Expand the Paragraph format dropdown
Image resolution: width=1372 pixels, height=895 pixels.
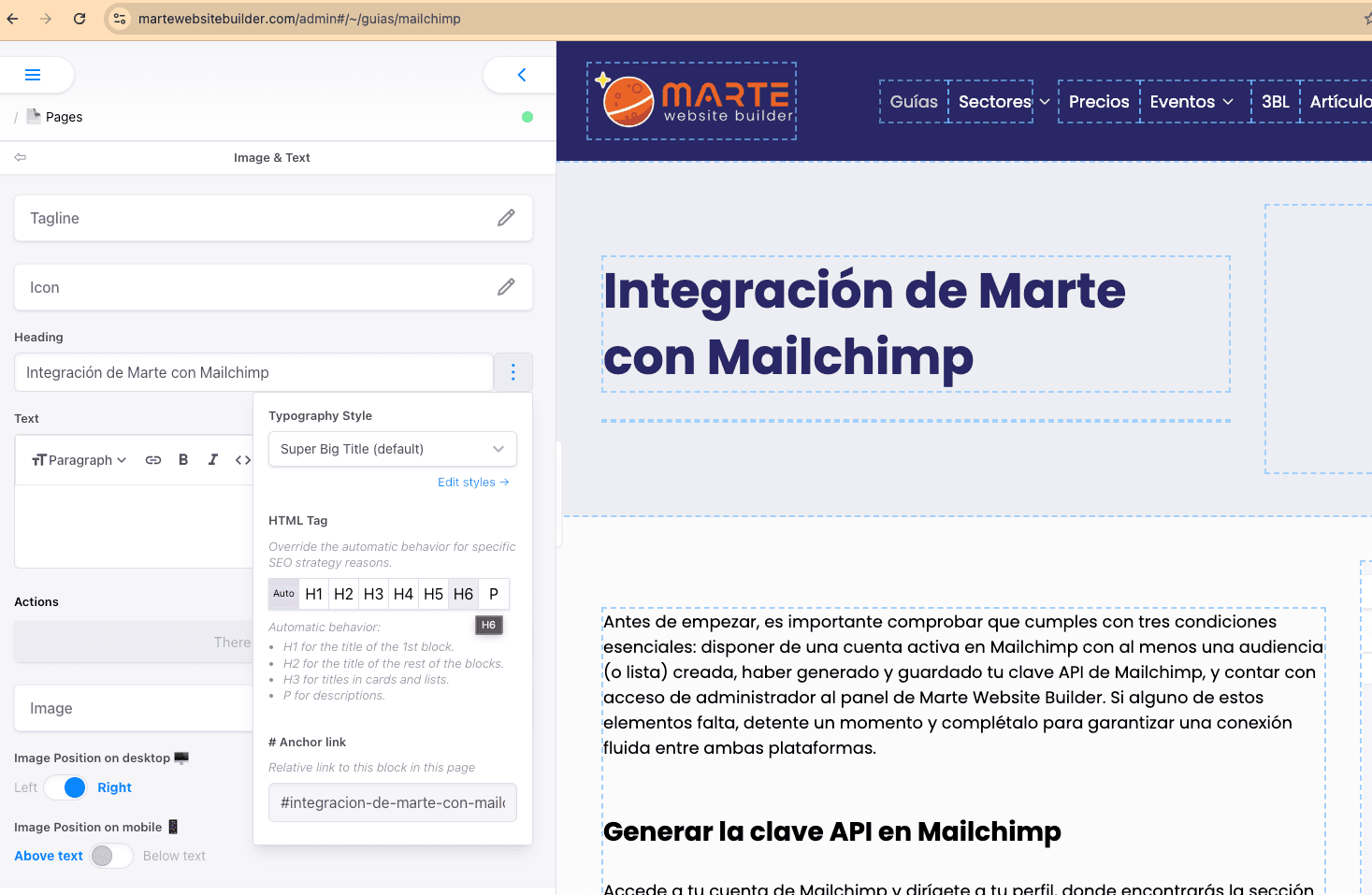[x=79, y=460]
